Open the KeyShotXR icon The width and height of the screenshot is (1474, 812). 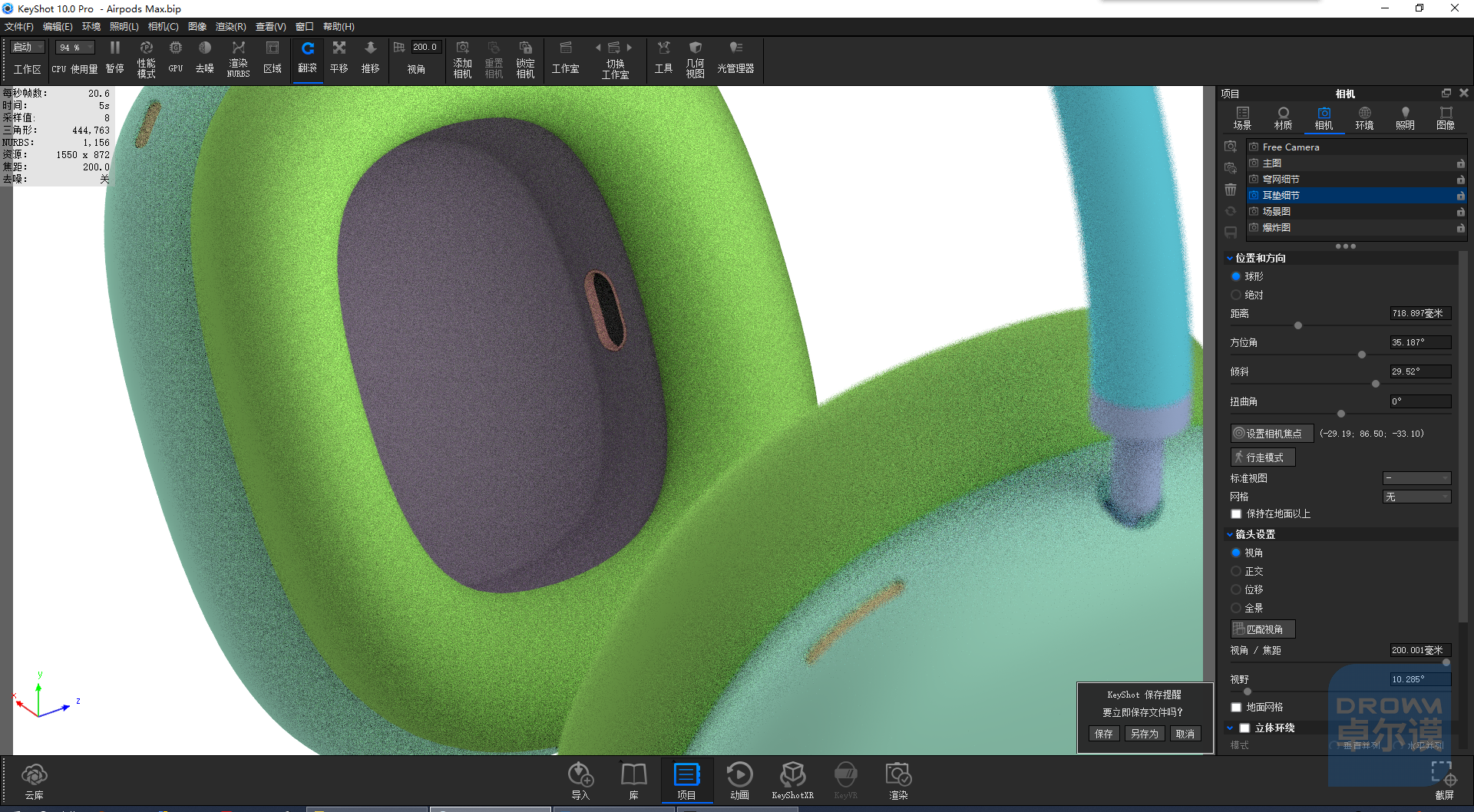click(x=792, y=781)
